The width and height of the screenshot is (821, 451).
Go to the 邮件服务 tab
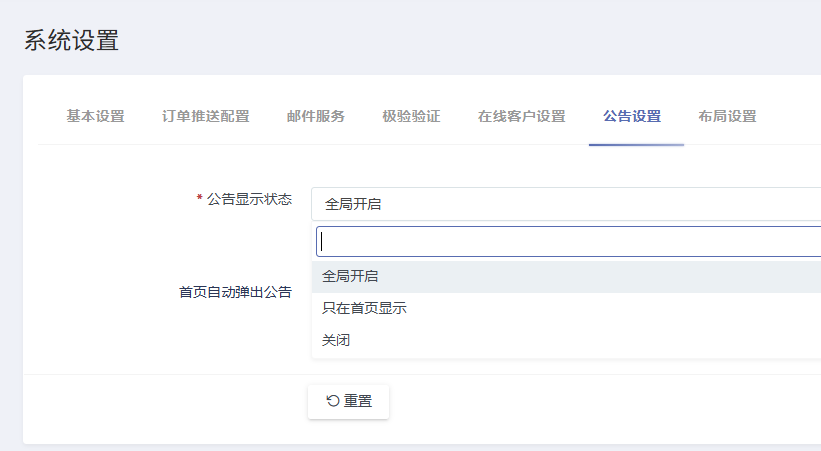click(x=315, y=116)
